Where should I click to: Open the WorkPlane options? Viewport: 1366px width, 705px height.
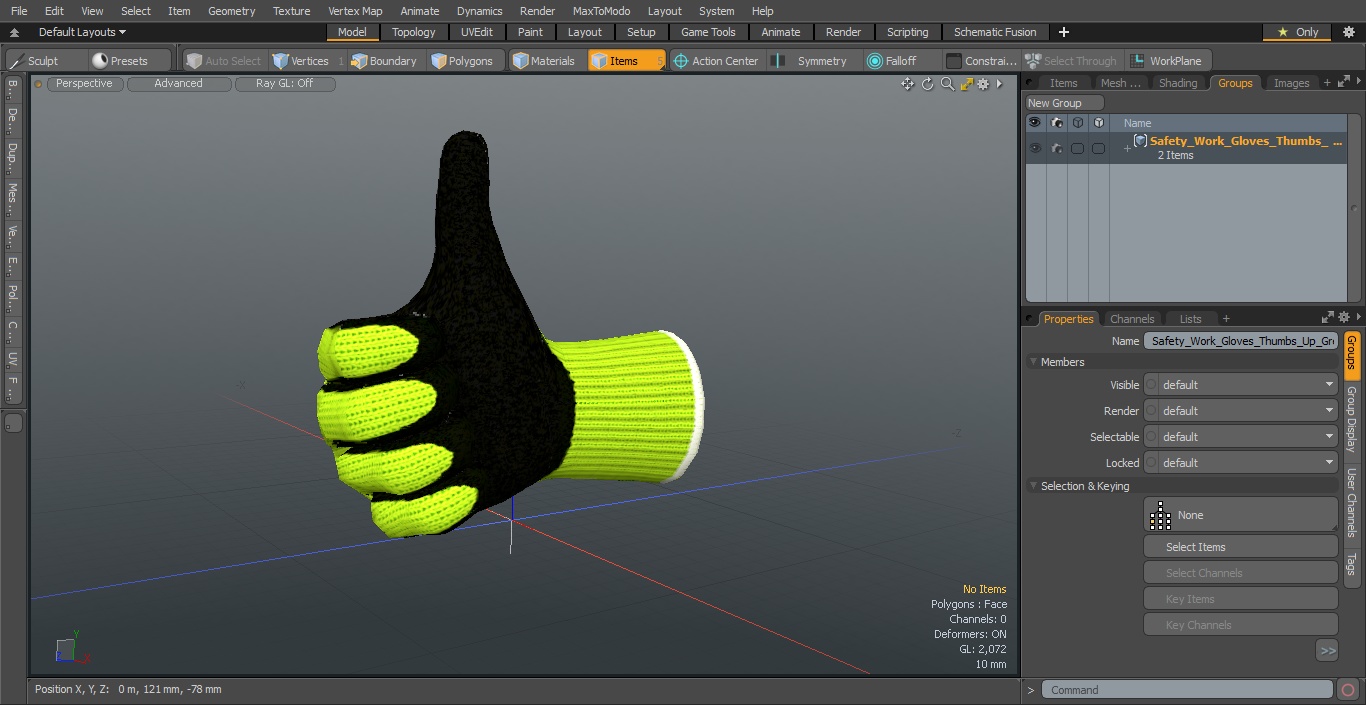tap(1168, 61)
